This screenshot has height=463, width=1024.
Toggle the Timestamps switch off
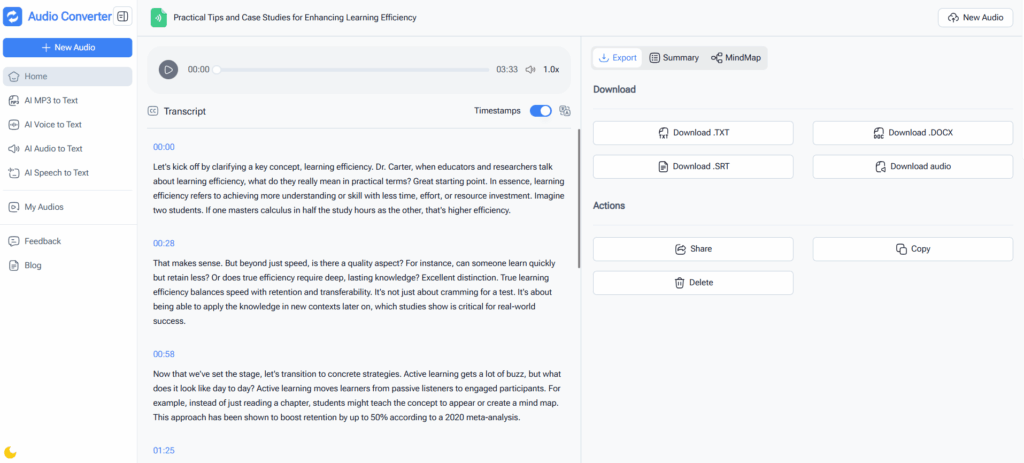(541, 111)
